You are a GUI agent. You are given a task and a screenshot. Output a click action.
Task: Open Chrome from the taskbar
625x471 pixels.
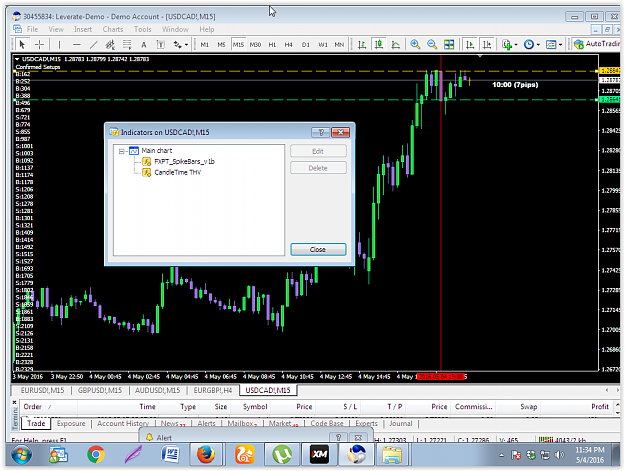(96, 454)
